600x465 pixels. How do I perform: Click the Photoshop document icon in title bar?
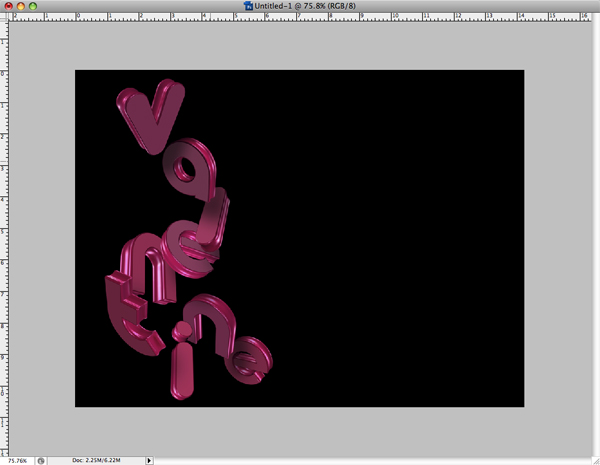click(248, 6)
